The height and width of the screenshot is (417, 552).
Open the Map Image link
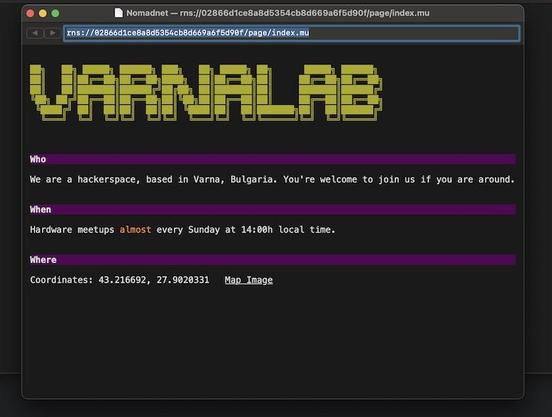(x=249, y=280)
